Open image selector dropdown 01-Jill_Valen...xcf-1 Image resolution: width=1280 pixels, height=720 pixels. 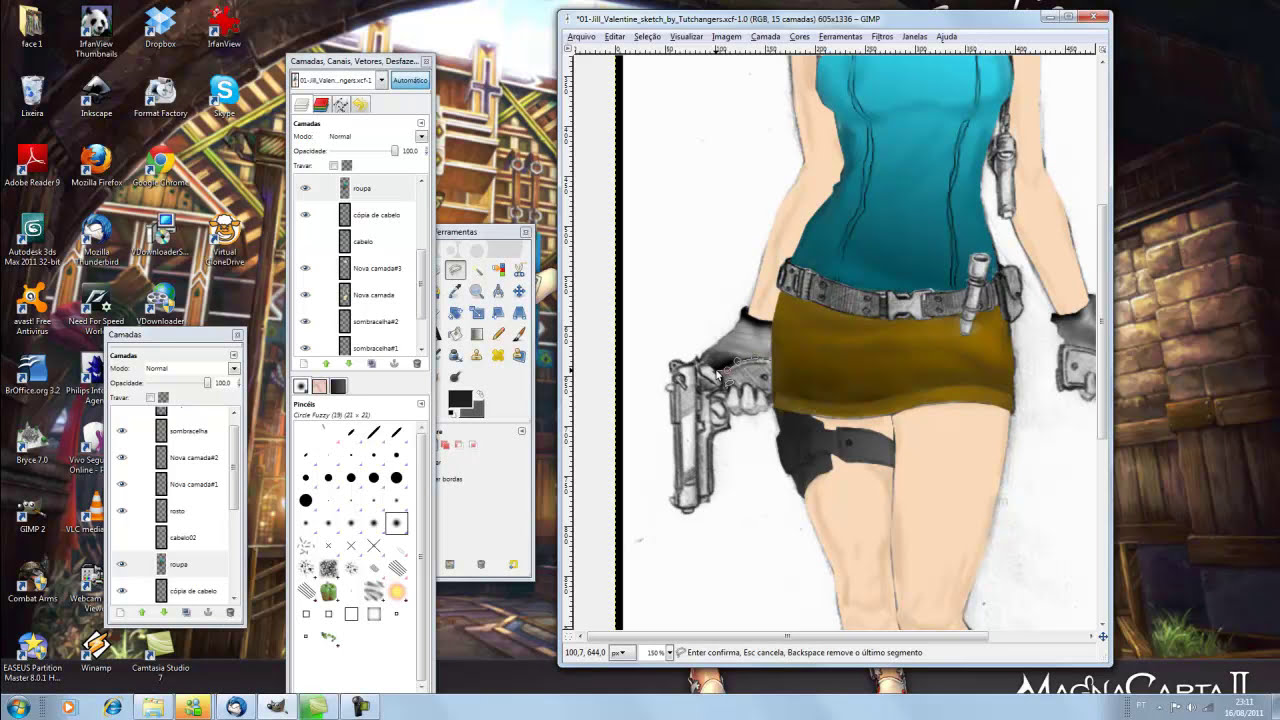pos(382,80)
